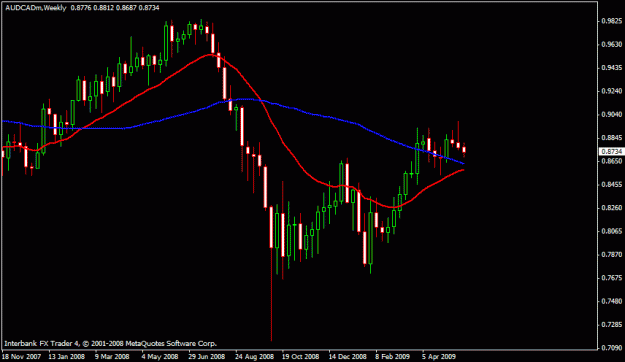Image resolution: width=625 pixels, height=362 pixels.
Task: Click the 0.8845 price axis label
Action: (612, 138)
